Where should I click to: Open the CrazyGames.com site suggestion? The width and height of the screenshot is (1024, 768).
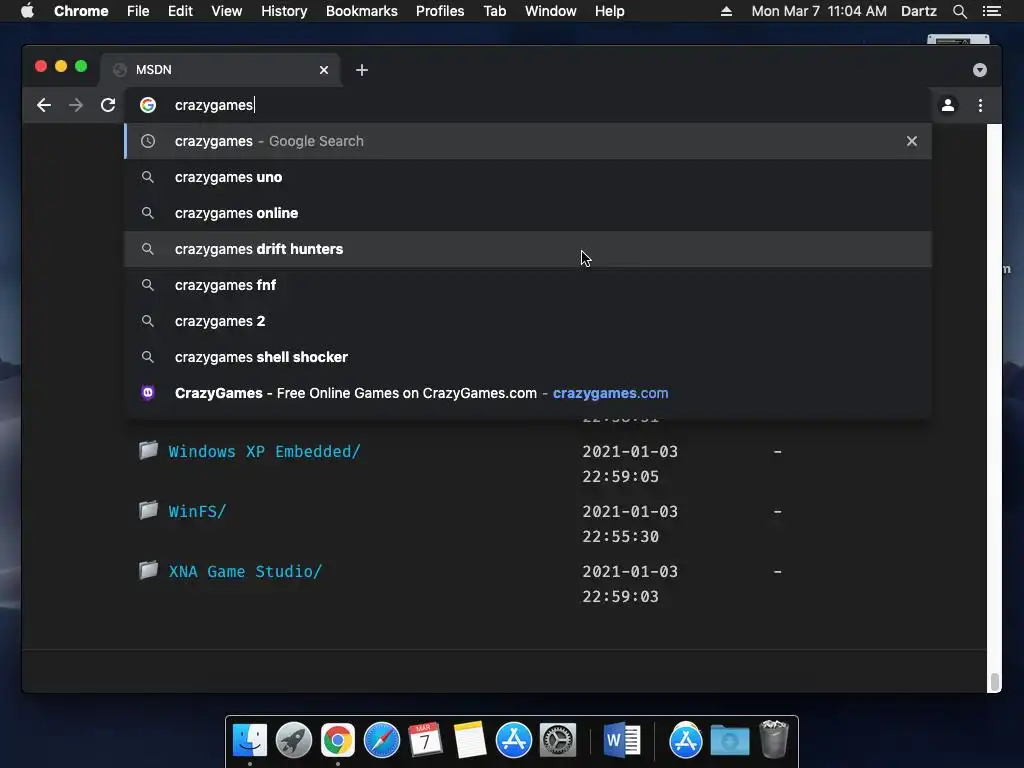(528, 393)
